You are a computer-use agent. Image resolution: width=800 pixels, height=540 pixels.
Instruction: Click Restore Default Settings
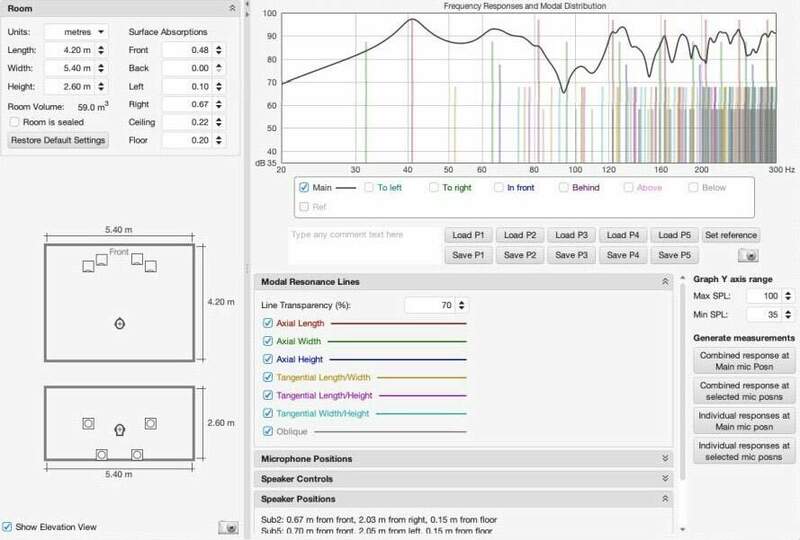58,140
